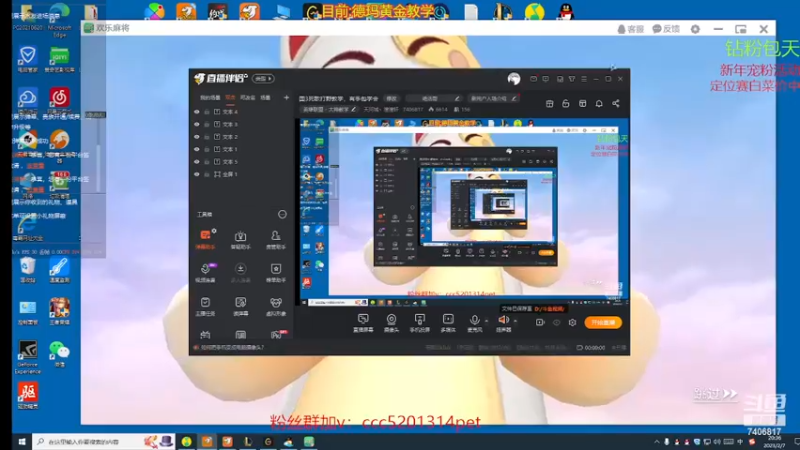The width and height of the screenshot is (800, 450).
Task: Click the Windows taskbar search box
Action: point(104,441)
